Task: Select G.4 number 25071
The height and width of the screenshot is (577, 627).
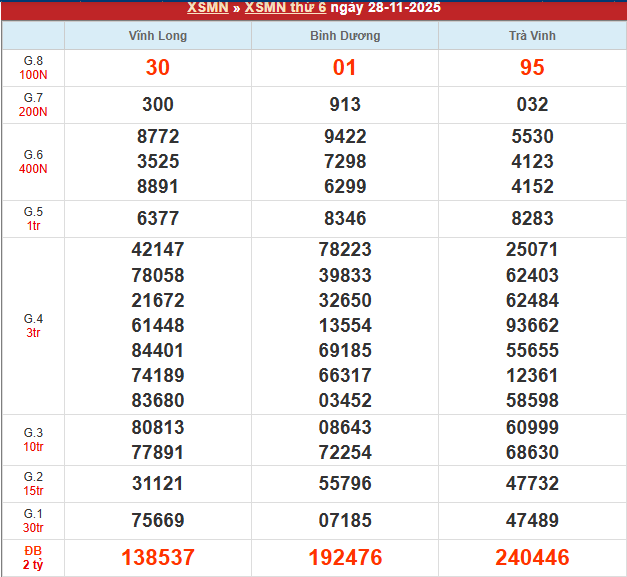Action: coord(532,250)
